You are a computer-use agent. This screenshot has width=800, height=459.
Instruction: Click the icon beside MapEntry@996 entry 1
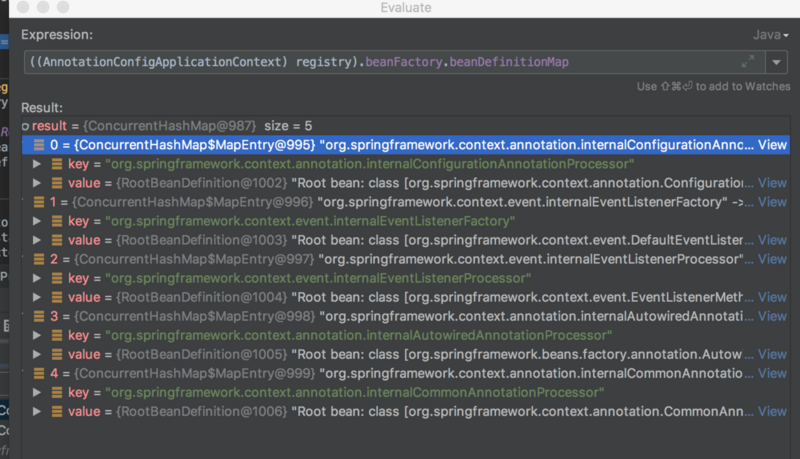click(x=39, y=202)
